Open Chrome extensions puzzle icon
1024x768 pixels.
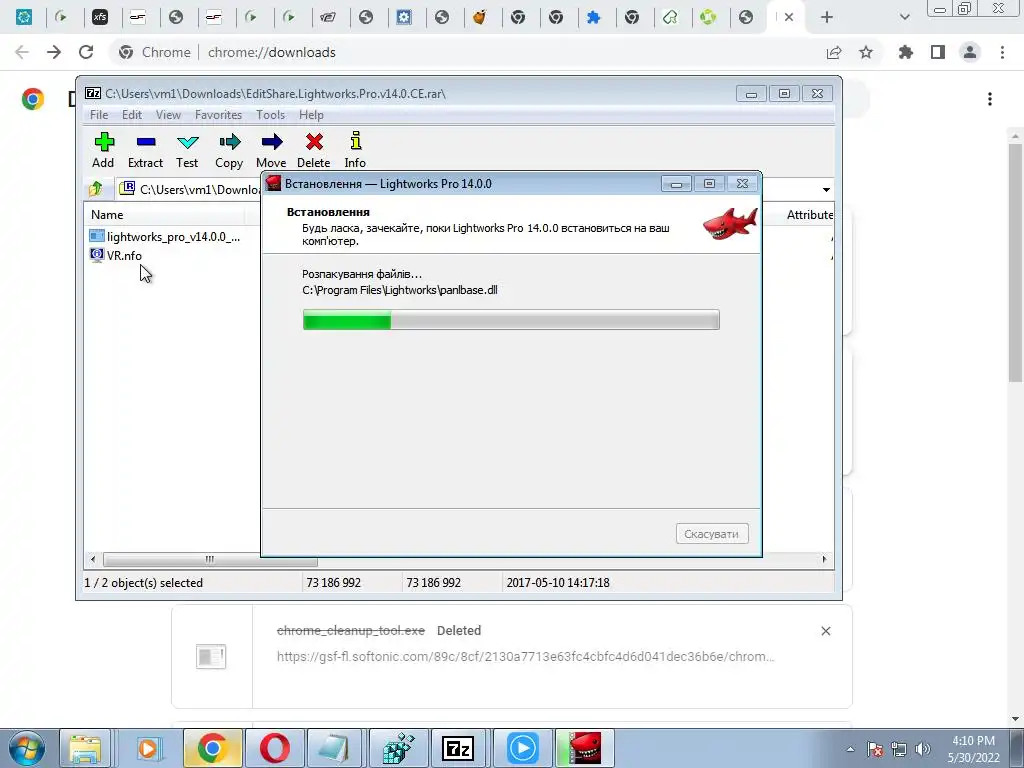click(x=905, y=52)
